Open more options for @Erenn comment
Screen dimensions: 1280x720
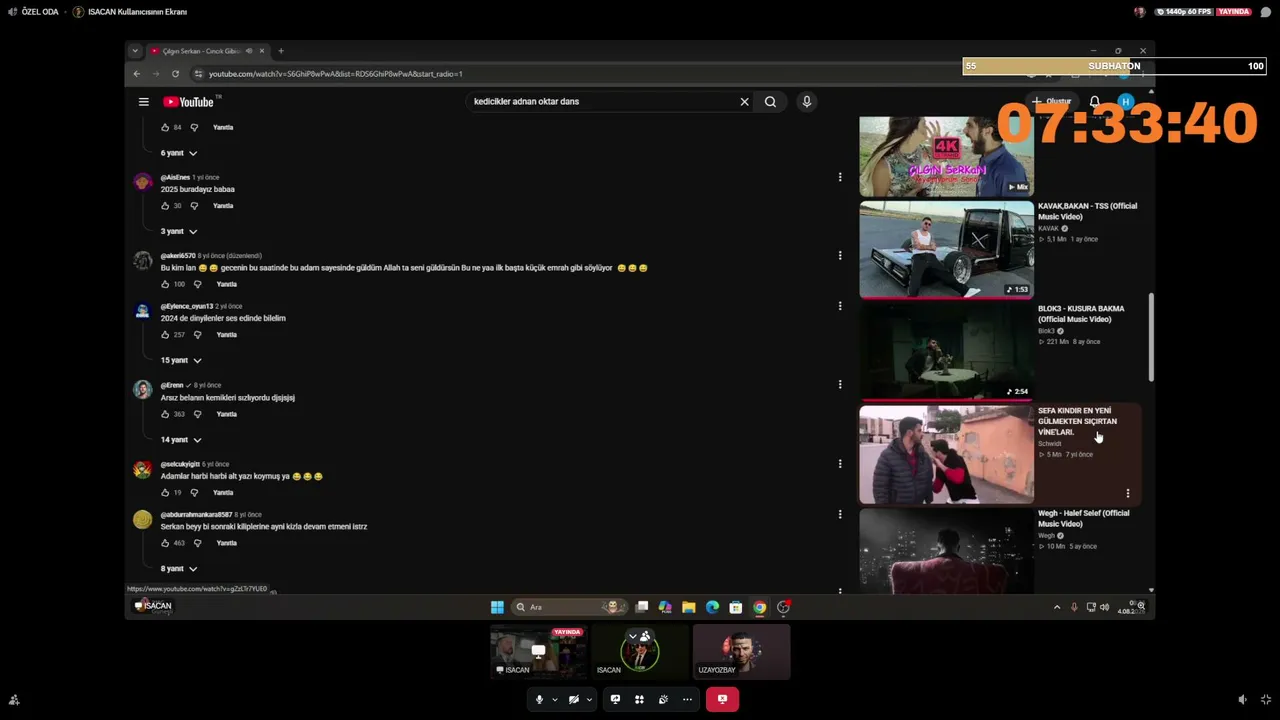[x=840, y=385]
